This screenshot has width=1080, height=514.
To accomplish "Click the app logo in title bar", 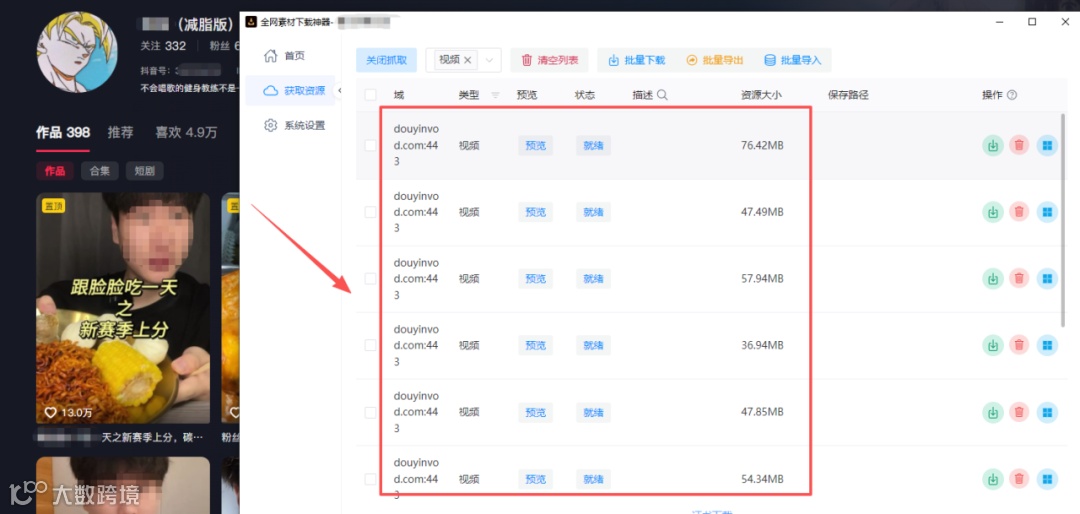I will point(251,22).
